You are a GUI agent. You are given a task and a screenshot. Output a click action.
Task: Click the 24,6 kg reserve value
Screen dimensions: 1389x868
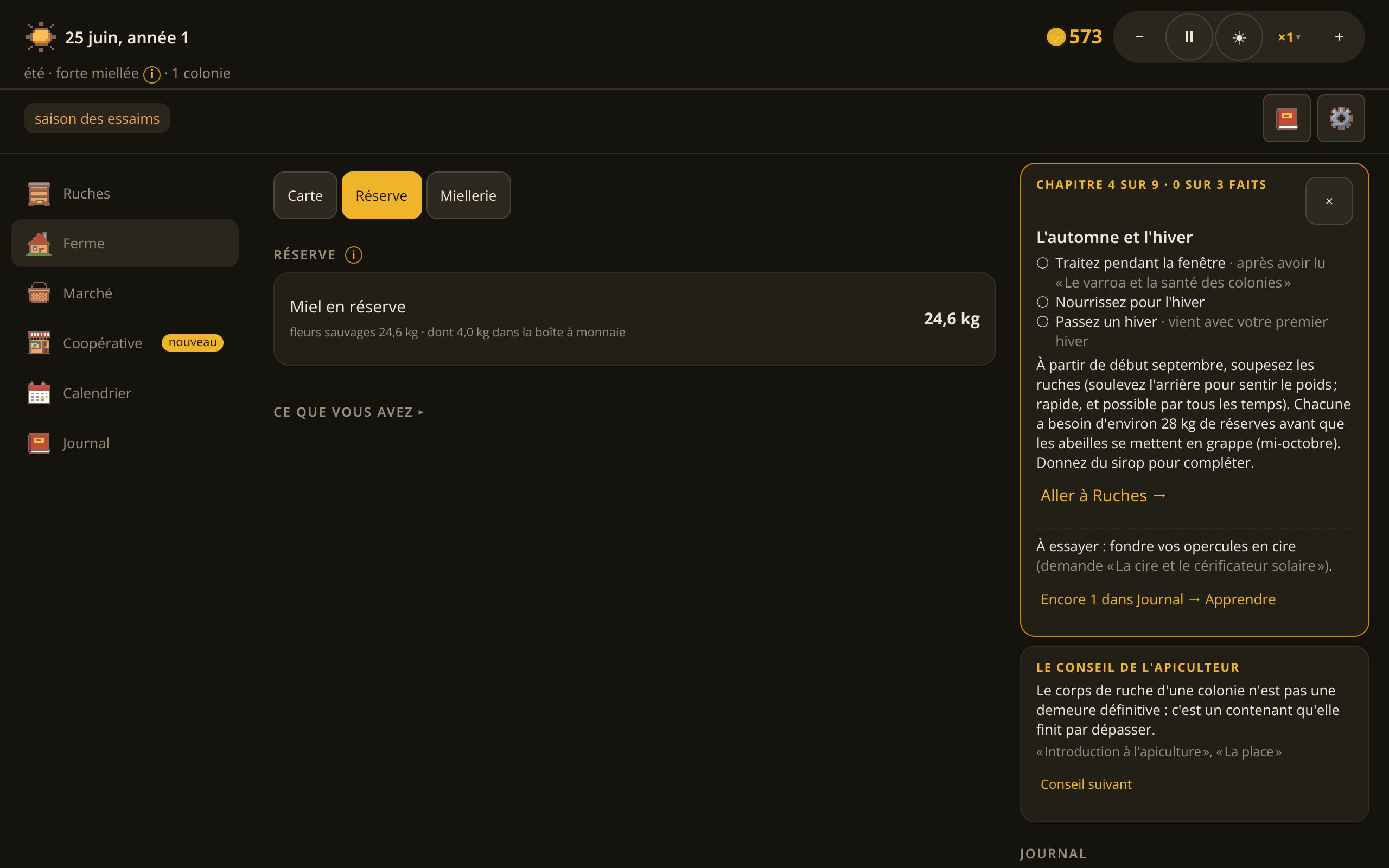click(x=951, y=318)
